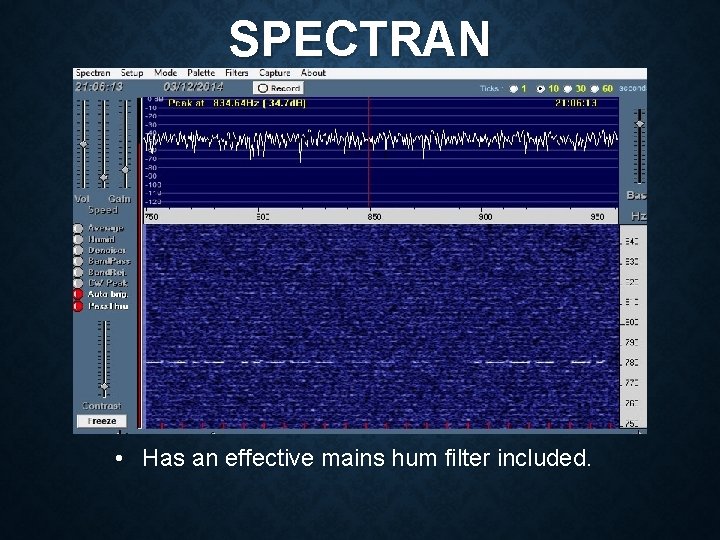Click the 'Ticks :' label
Image resolution: width=720 pixels, height=540 pixels.
click(491, 89)
